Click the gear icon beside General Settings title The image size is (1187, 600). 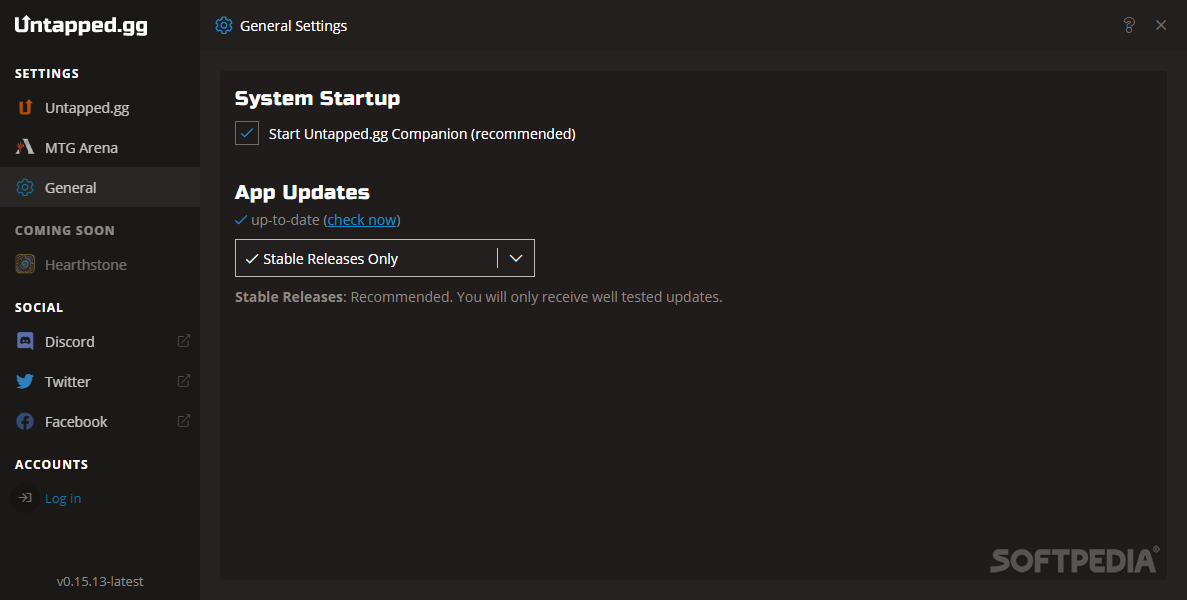pyautogui.click(x=223, y=26)
